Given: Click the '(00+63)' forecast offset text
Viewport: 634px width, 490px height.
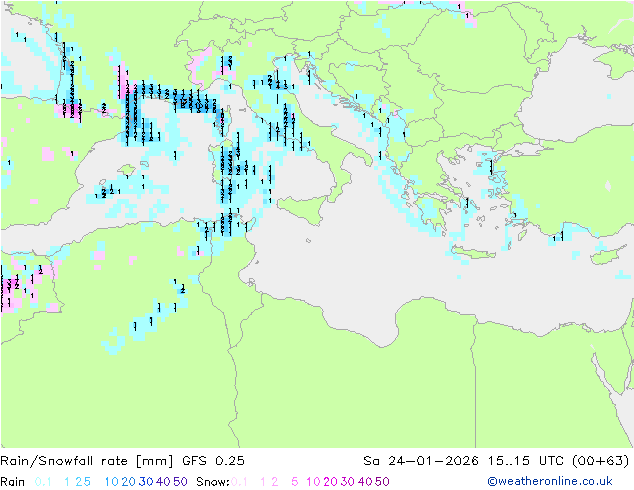Looking at the screenshot, I should coord(601,461).
